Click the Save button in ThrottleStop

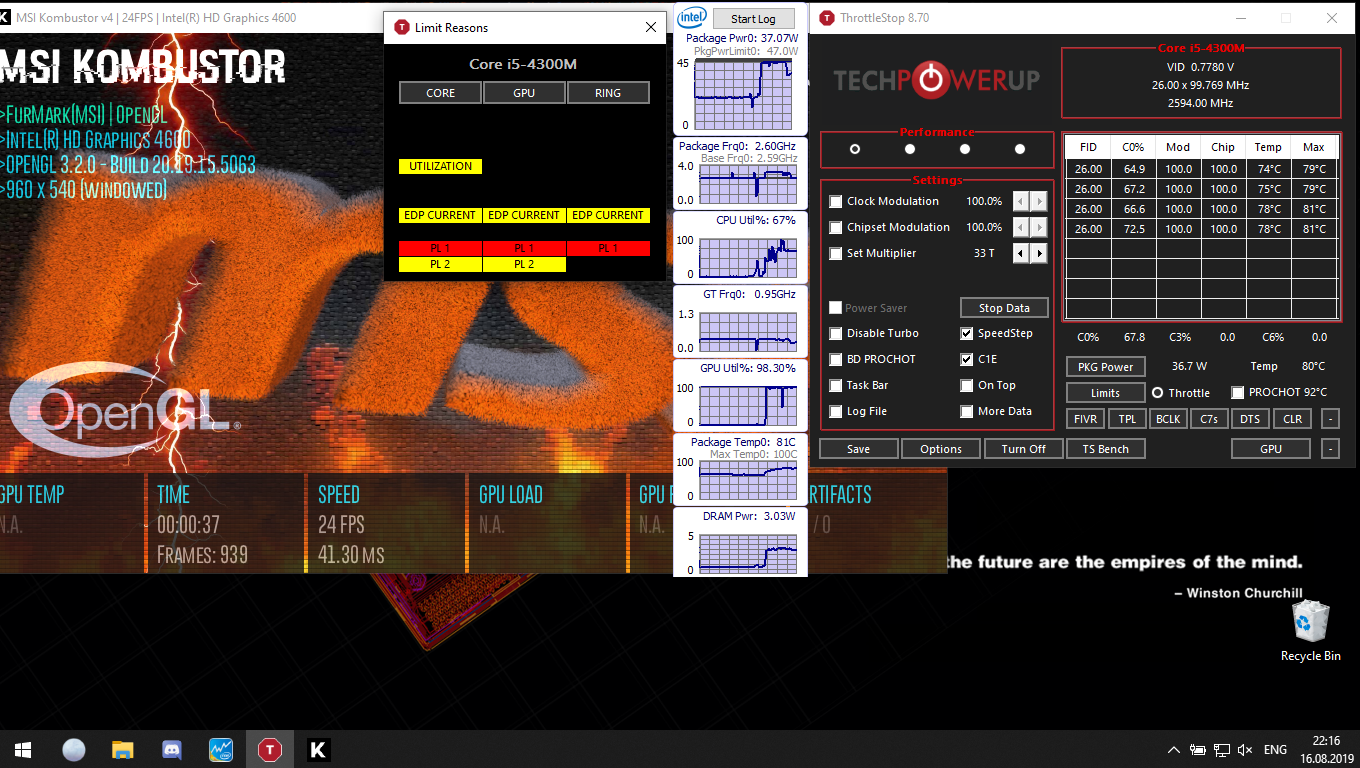coord(859,449)
